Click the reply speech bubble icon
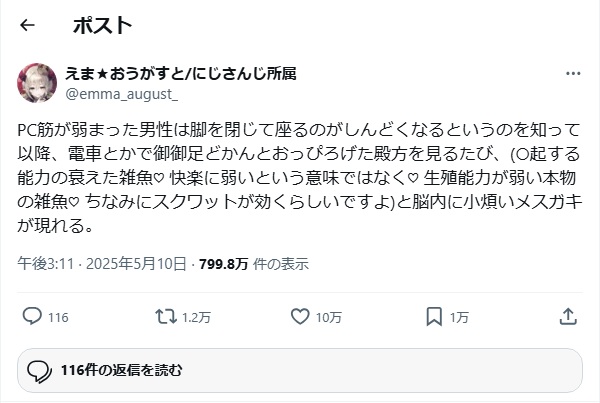Image resolution: width=600 pixels, height=403 pixels. pos(30,317)
